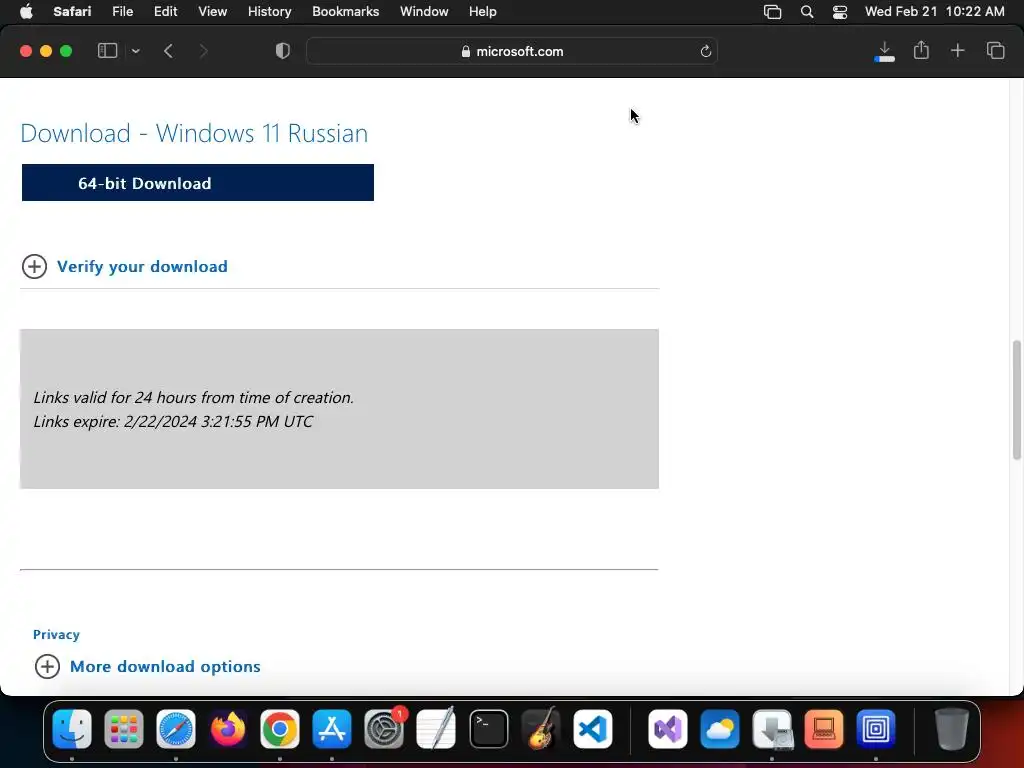Screen dimensions: 1024x768
Task: Show the tab overview
Action: pyautogui.click(x=995, y=50)
